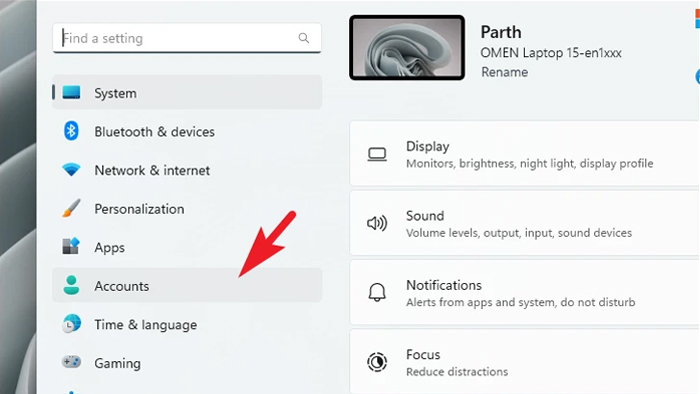
Task: Click the Apps icon in sidebar
Action: tap(71, 246)
